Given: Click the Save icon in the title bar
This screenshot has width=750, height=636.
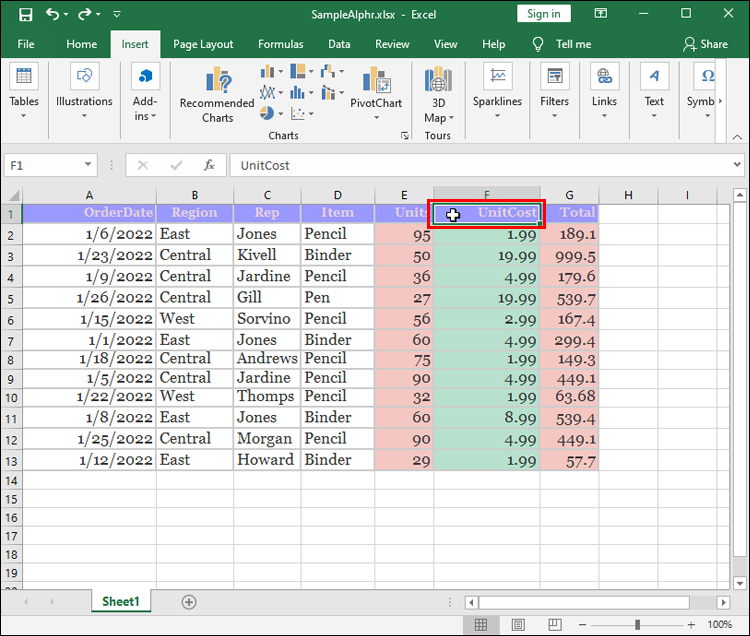Looking at the screenshot, I should (25, 14).
